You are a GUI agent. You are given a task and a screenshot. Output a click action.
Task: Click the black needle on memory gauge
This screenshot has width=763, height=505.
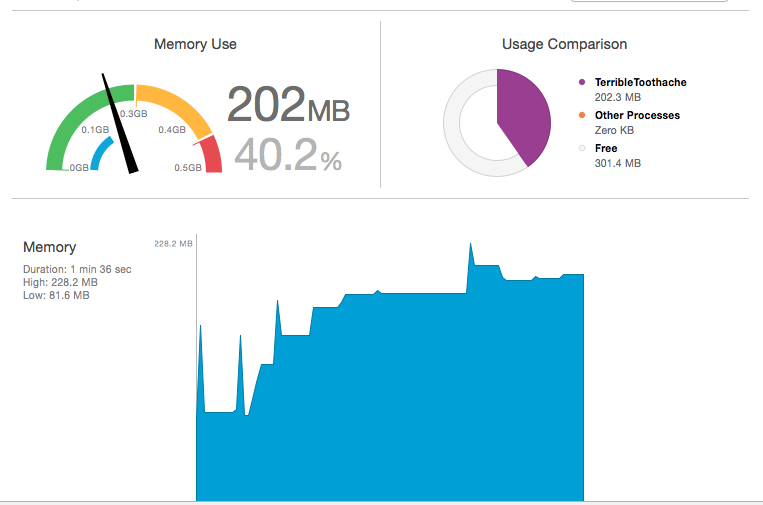(120, 123)
